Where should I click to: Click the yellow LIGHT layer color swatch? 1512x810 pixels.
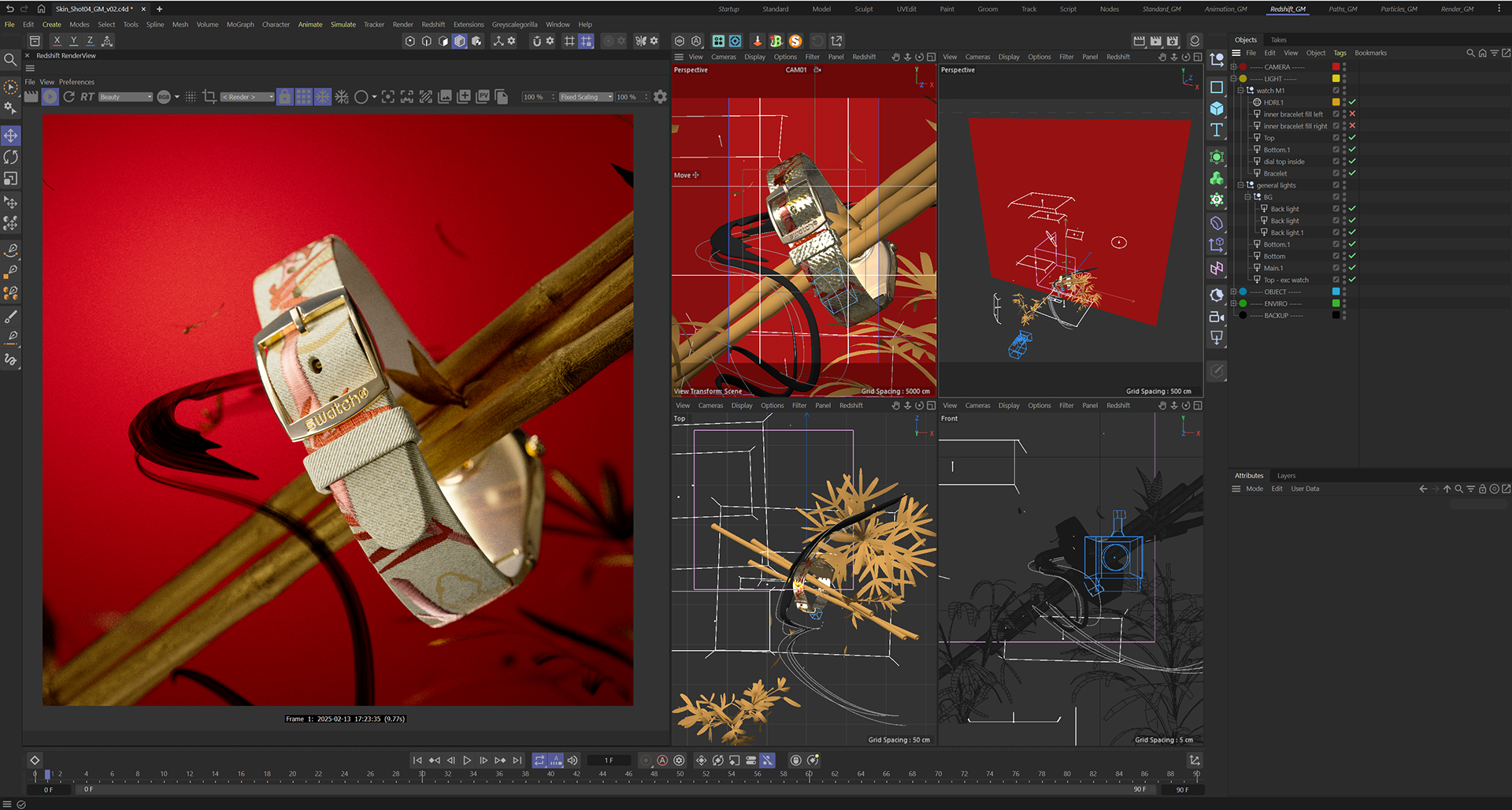pos(1336,79)
